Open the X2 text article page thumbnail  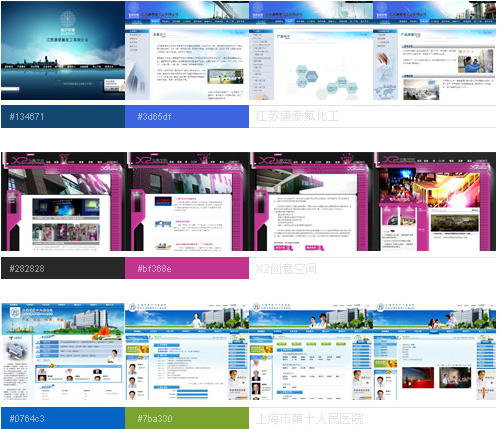tap(312, 202)
